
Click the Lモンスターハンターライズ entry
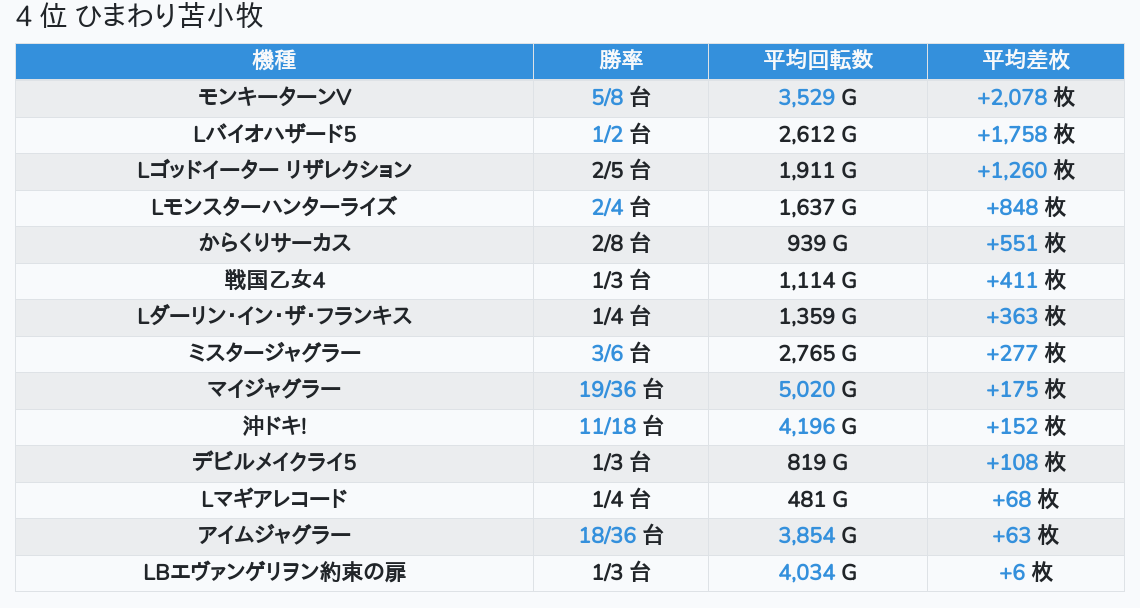[x=274, y=207]
